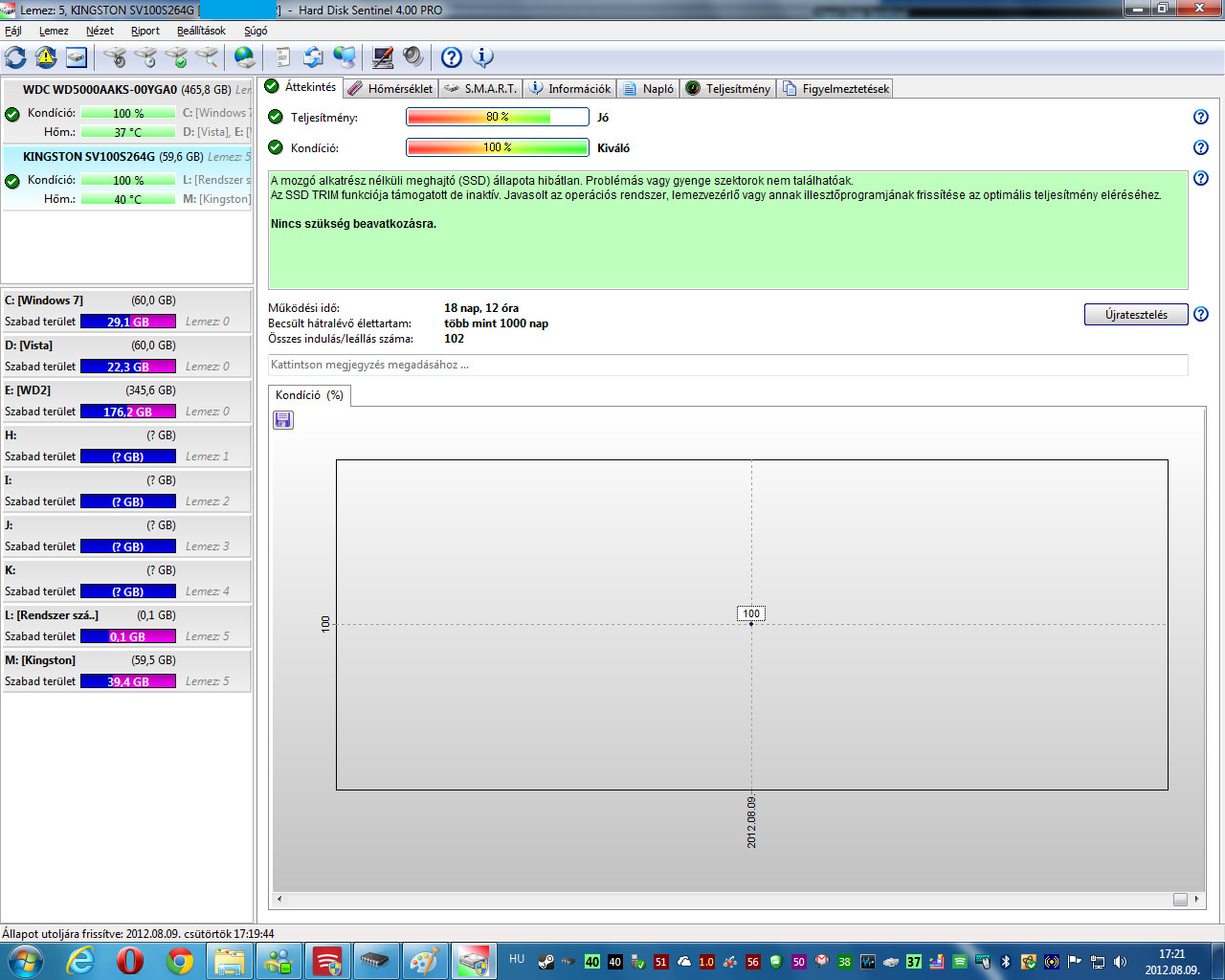
Task: Select the Kondíció (%) graph tab
Action: coord(309,394)
